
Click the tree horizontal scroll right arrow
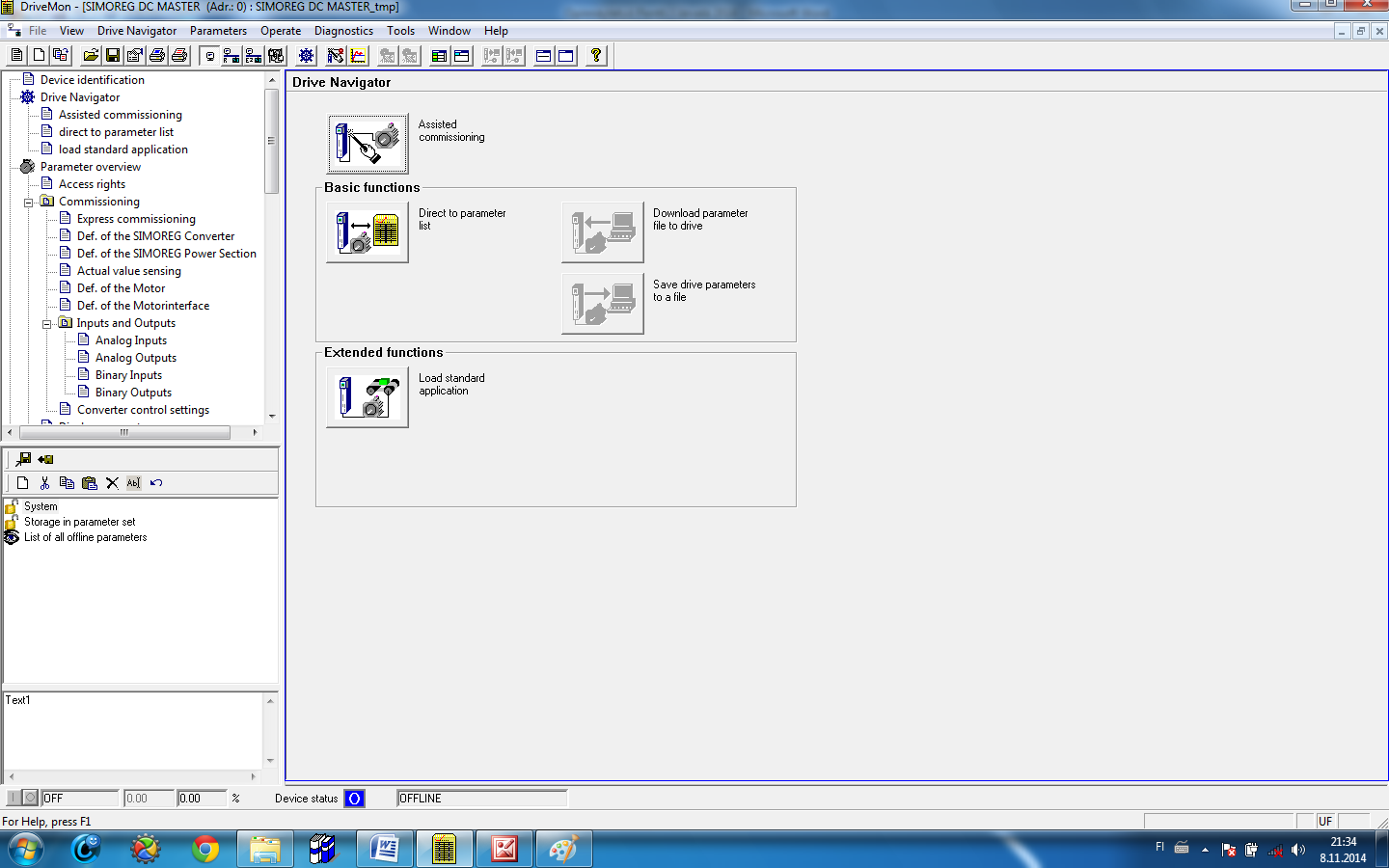(x=255, y=432)
